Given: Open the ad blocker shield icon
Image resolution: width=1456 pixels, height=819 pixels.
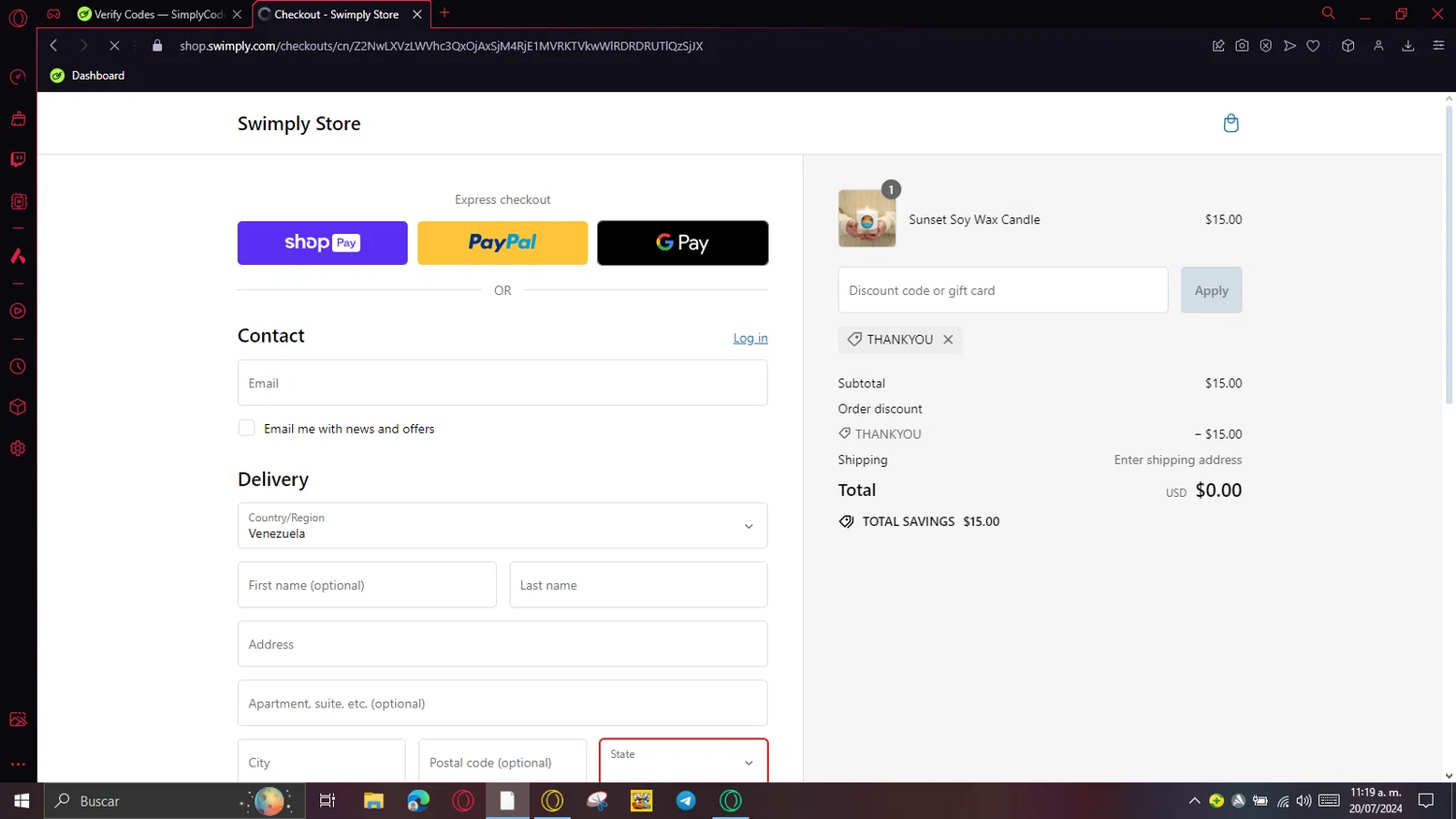Looking at the screenshot, I should [x=1266, y=46].
